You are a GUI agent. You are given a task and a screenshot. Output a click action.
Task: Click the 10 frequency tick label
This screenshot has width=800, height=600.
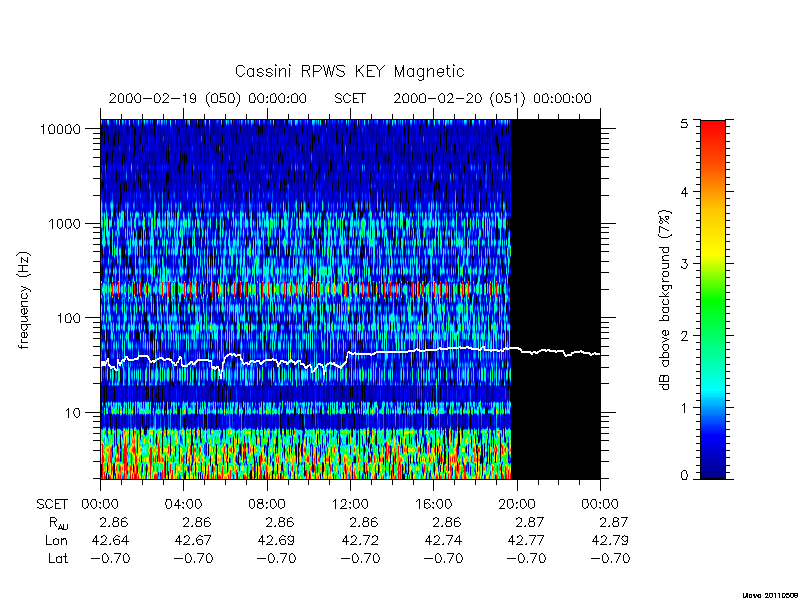point(73,412)
